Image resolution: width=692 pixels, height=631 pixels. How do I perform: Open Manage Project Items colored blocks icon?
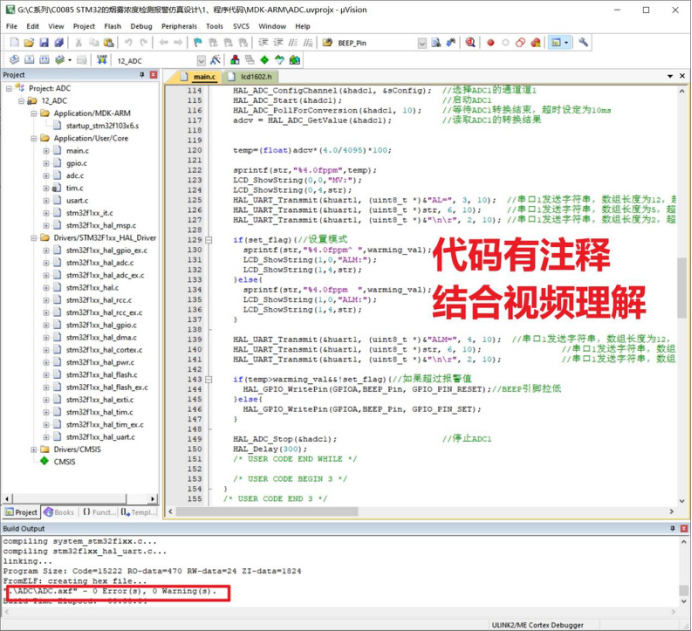(235, 60)
